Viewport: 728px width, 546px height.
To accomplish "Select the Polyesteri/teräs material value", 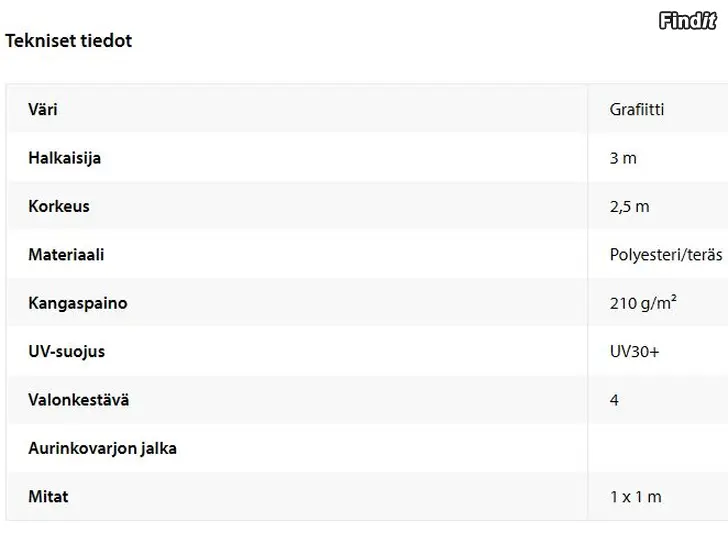I will [x=666, y=255].
